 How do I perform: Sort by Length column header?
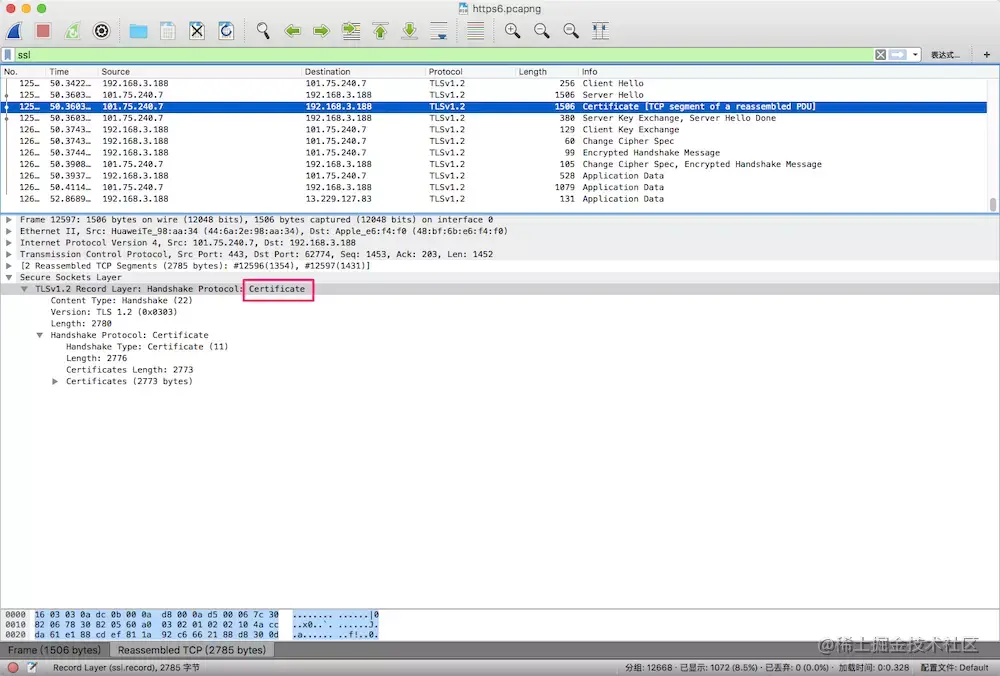[x=547, y=71]
